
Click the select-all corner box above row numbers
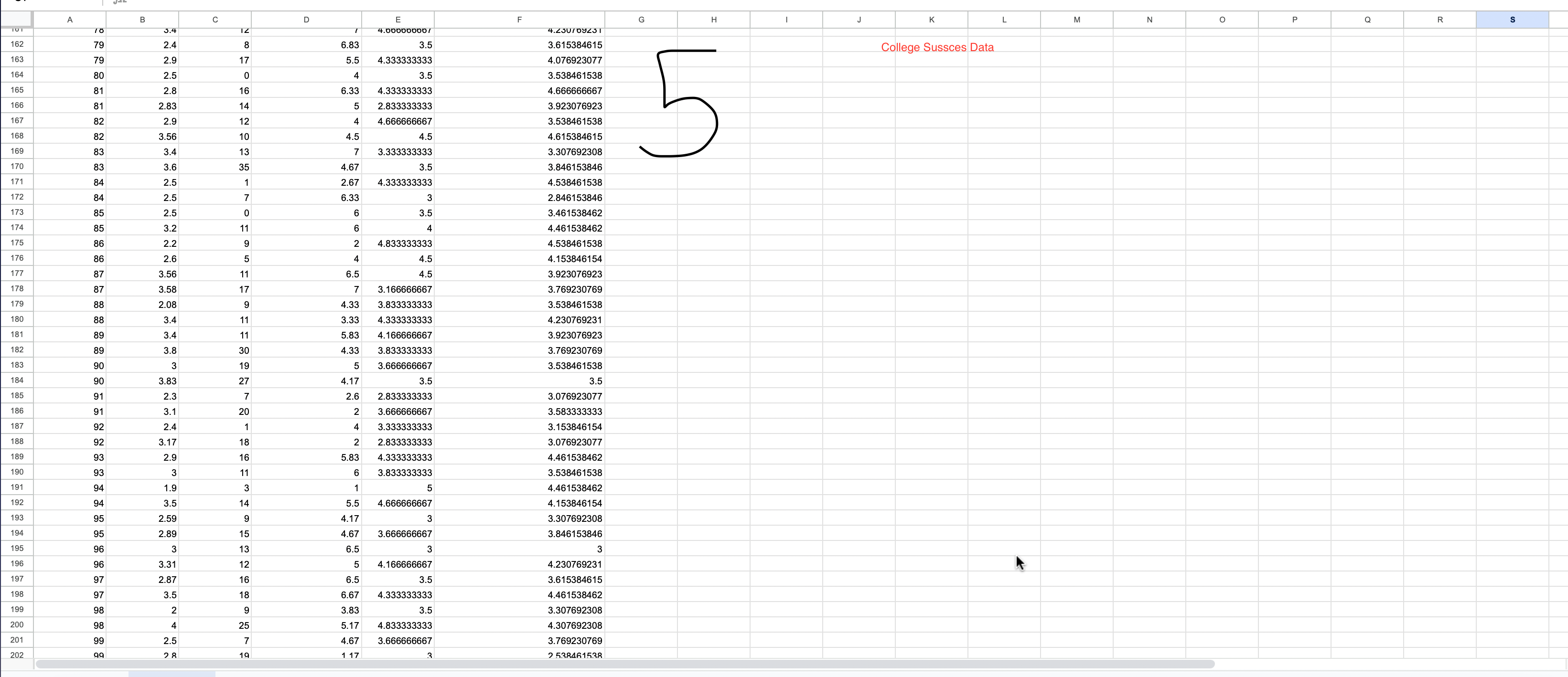(x=17, y=19)
